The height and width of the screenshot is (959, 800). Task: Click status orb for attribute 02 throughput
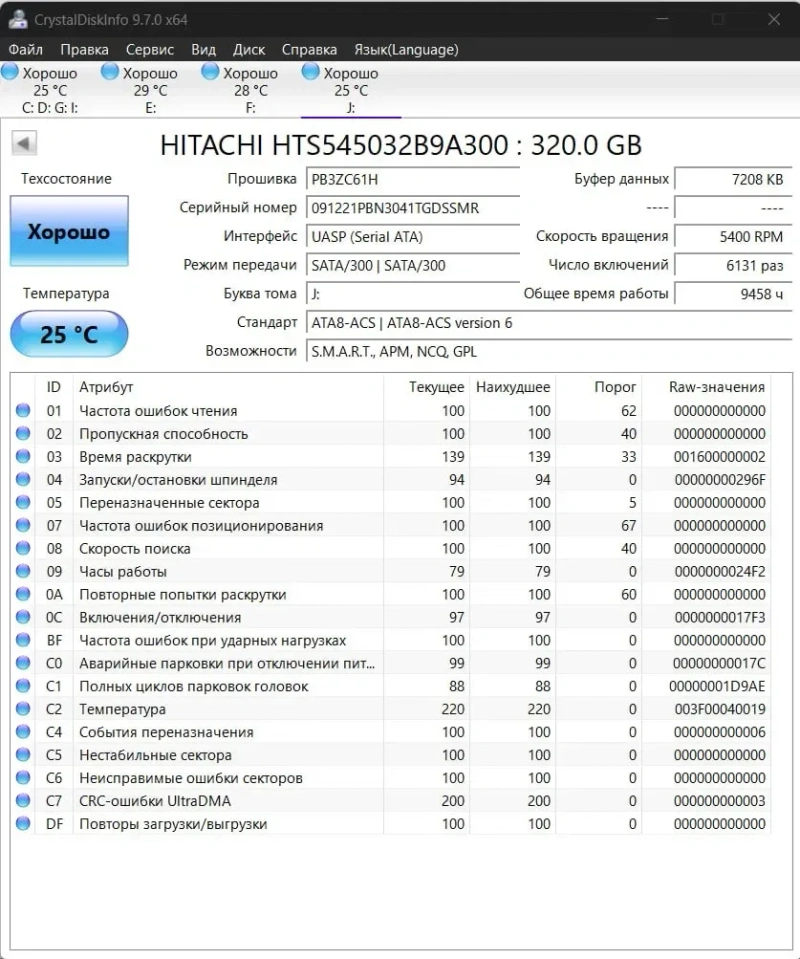pyautogui.click(x=23, y=434)
